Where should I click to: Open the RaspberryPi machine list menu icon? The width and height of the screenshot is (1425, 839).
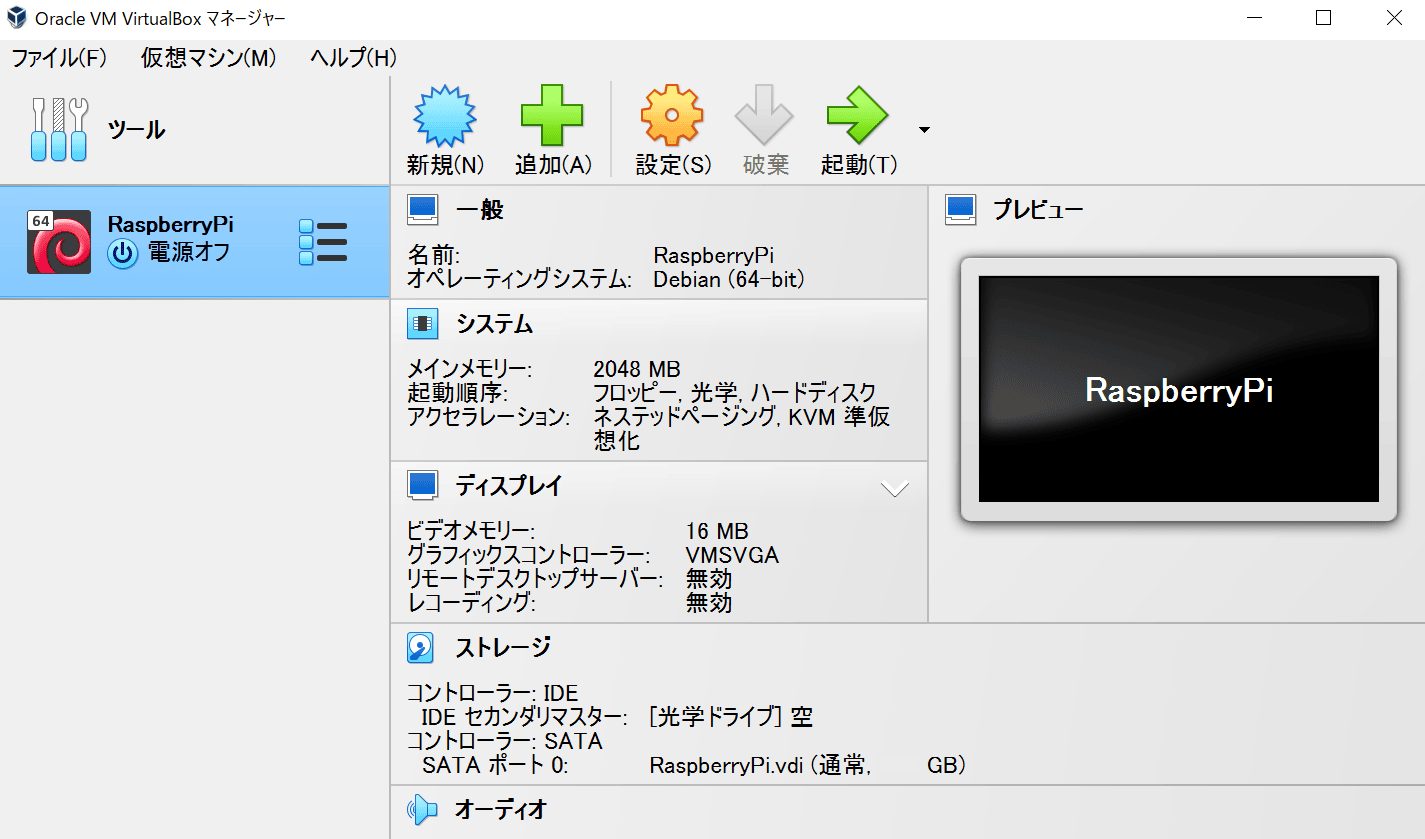[323, 242]
